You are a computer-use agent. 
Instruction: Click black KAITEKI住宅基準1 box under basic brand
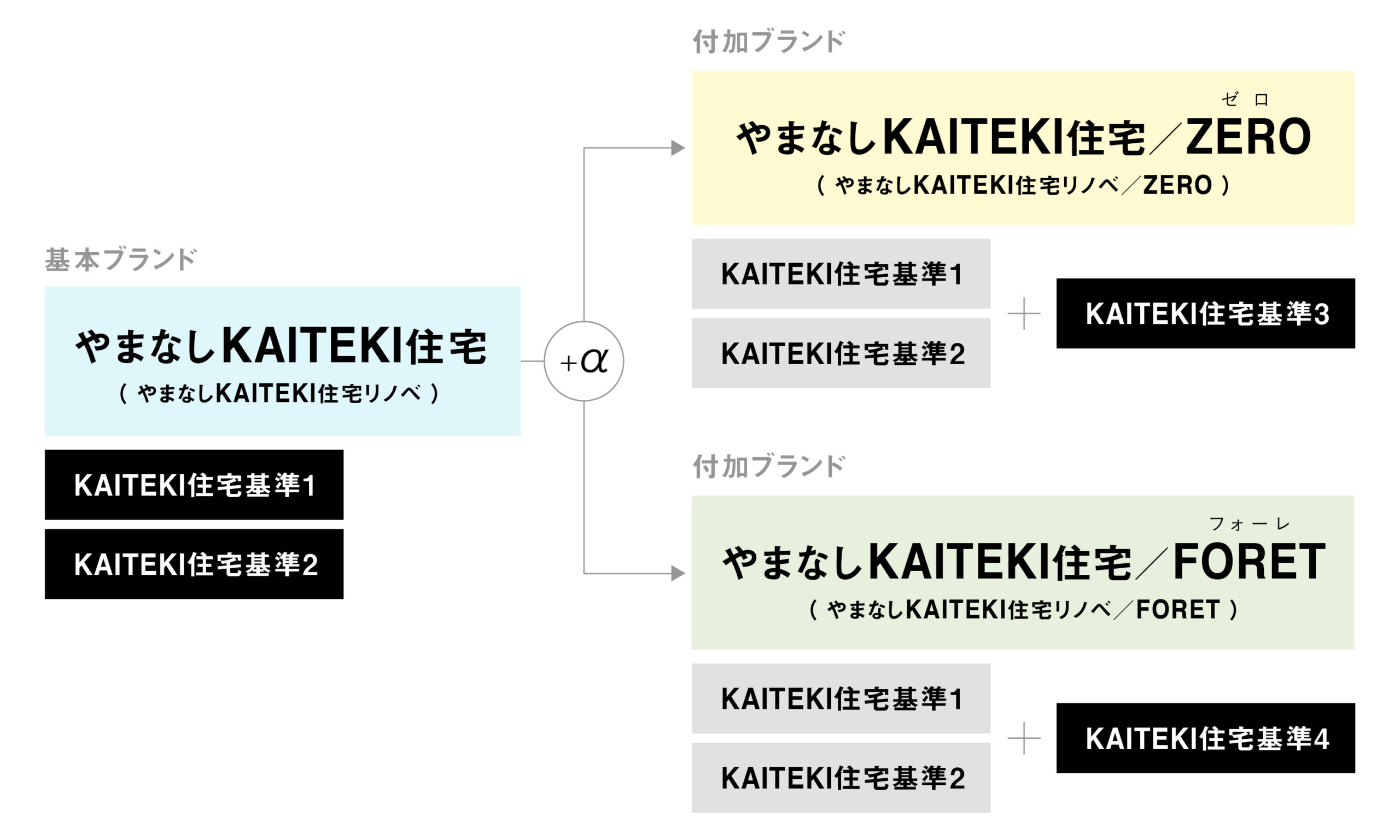pyautogui.click(x=194, y=485)
